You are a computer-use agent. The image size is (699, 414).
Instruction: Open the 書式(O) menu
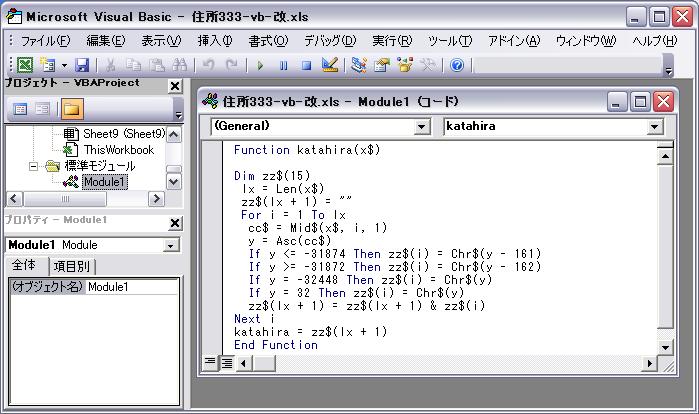click(268, 41)
